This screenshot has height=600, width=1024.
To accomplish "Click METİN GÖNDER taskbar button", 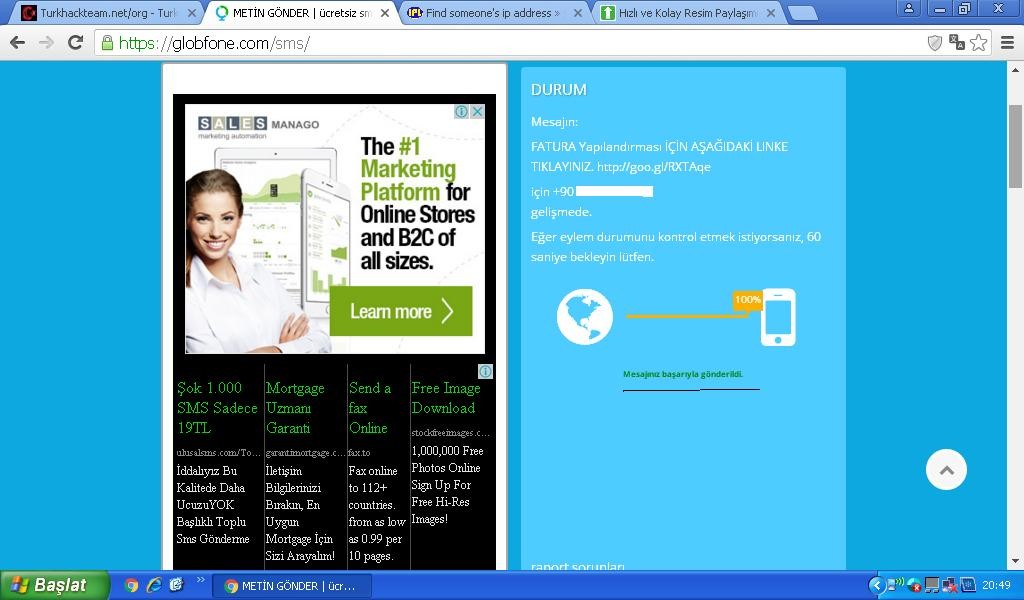I will 292,586.
